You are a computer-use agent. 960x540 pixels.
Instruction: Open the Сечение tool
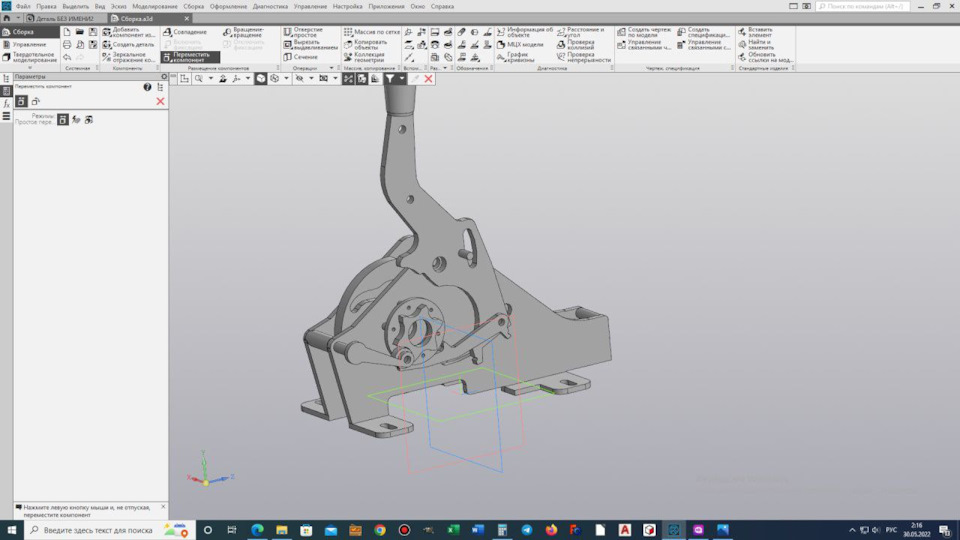coord(301,57)
